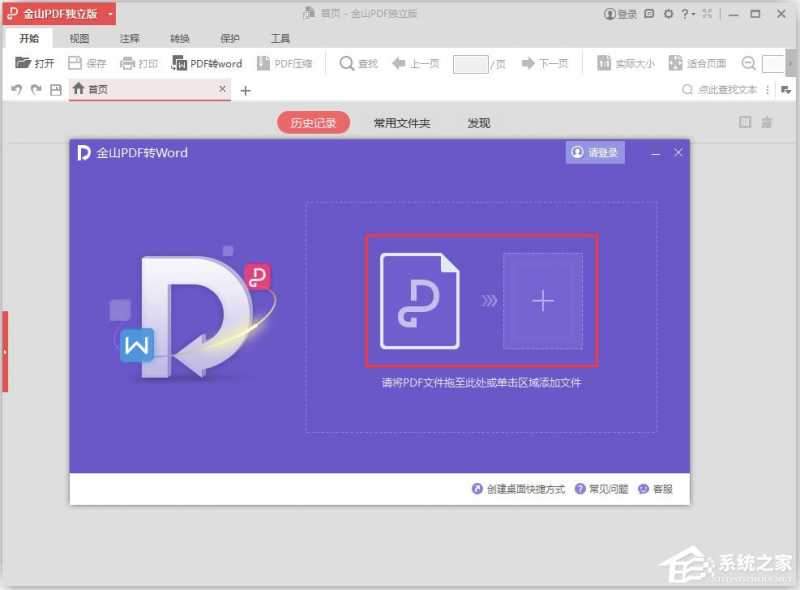The width and height of the screenshot is (800, 590).
Task: Undo the last action
Action: tap(14, 89)
